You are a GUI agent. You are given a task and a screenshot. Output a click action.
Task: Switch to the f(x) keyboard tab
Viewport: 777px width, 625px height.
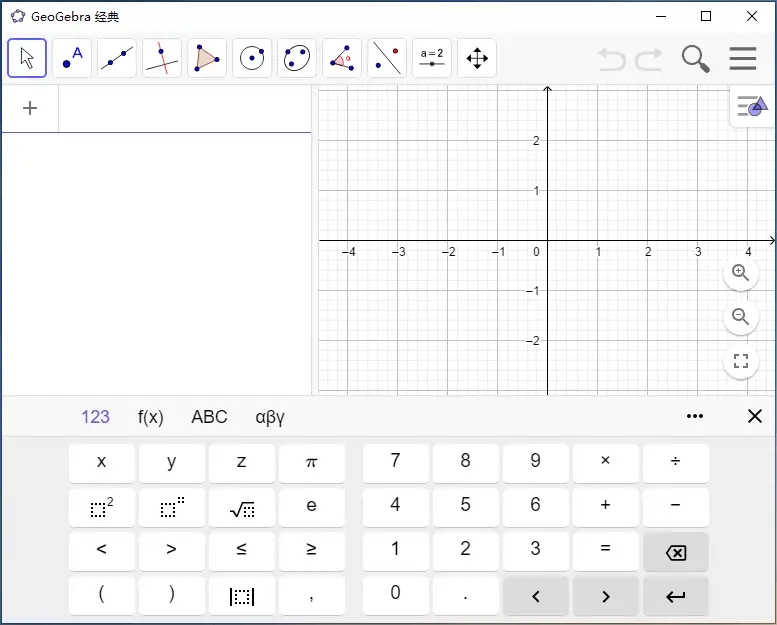151,417
